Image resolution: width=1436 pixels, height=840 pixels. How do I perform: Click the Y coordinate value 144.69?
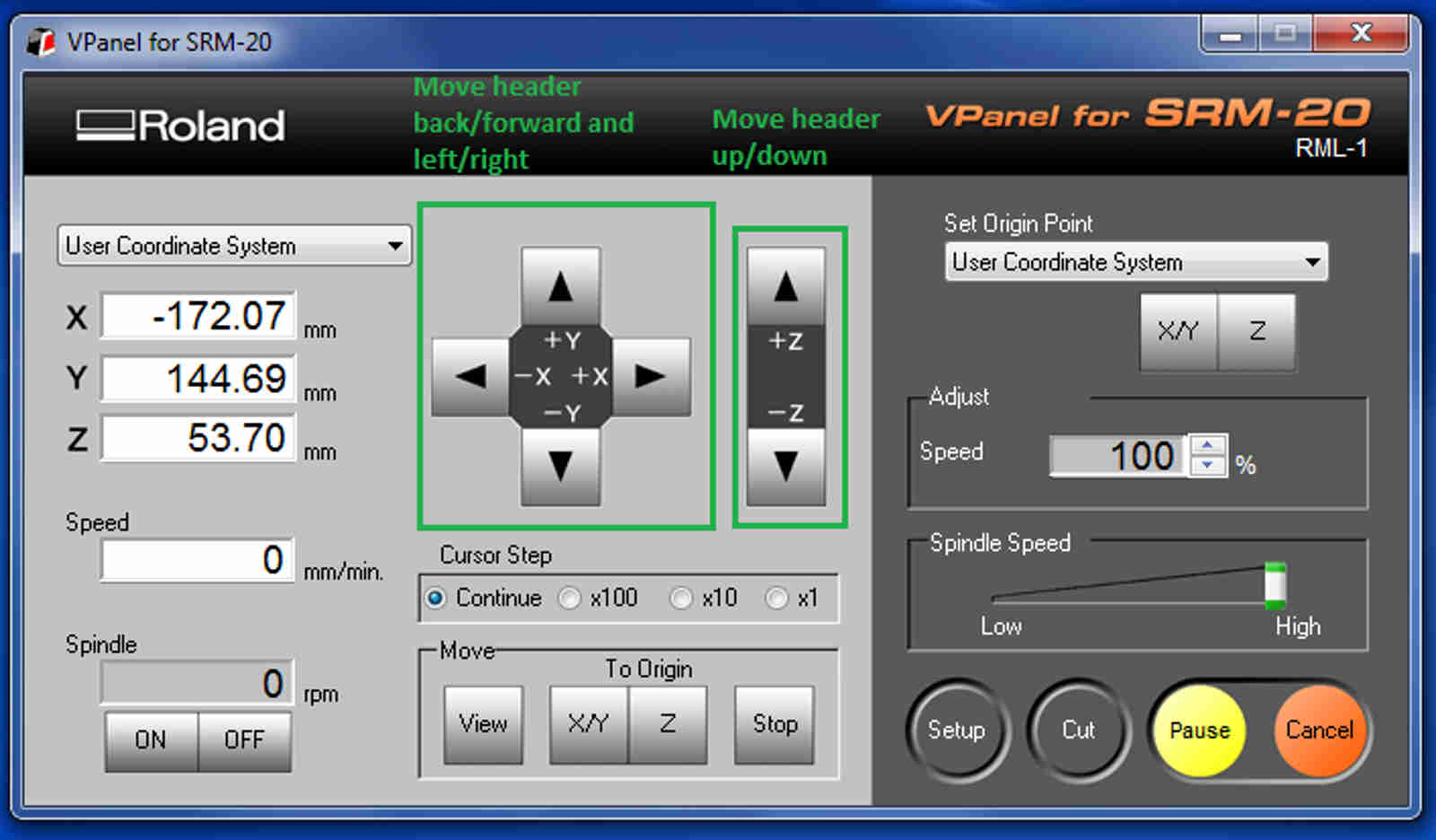click(x=198, y=379)
